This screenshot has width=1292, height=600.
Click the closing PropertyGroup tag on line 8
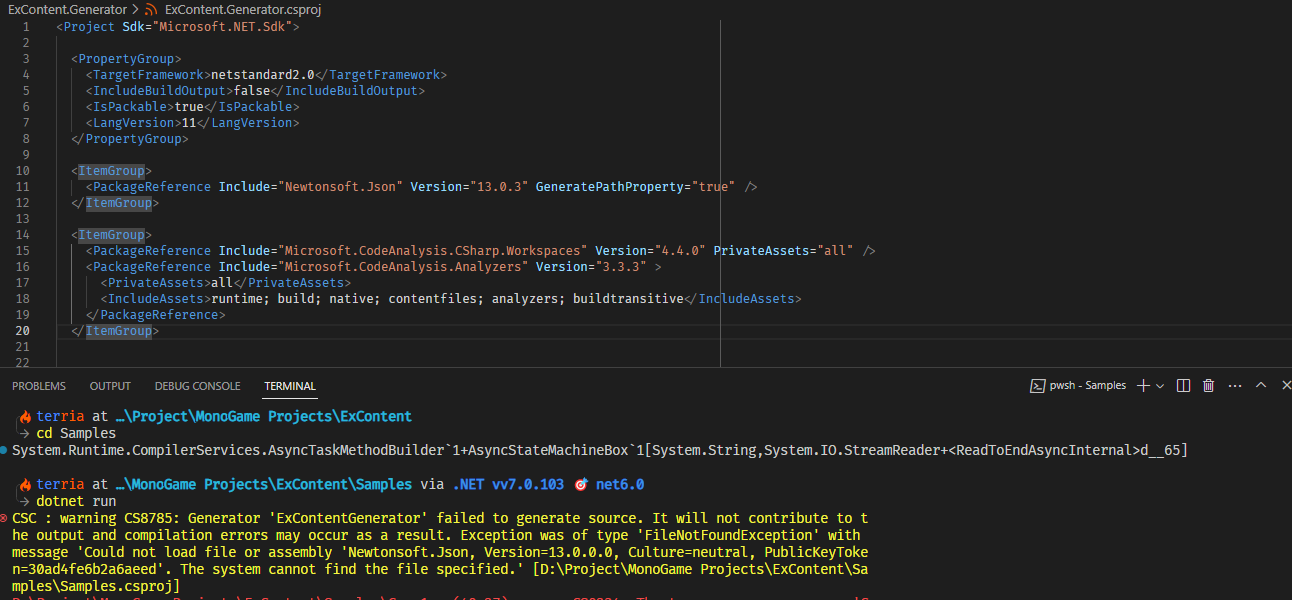(130, 139)
